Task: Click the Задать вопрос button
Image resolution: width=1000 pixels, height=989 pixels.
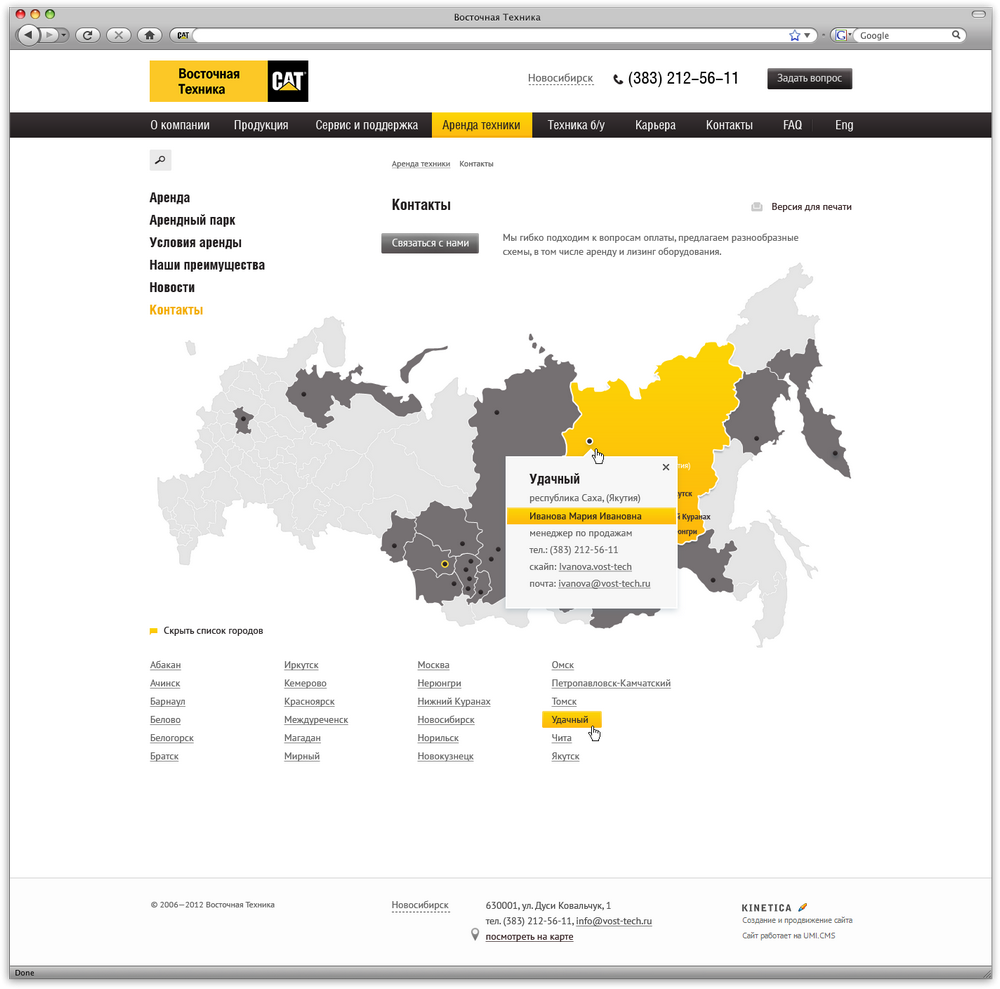Action: tap(809, 79)
